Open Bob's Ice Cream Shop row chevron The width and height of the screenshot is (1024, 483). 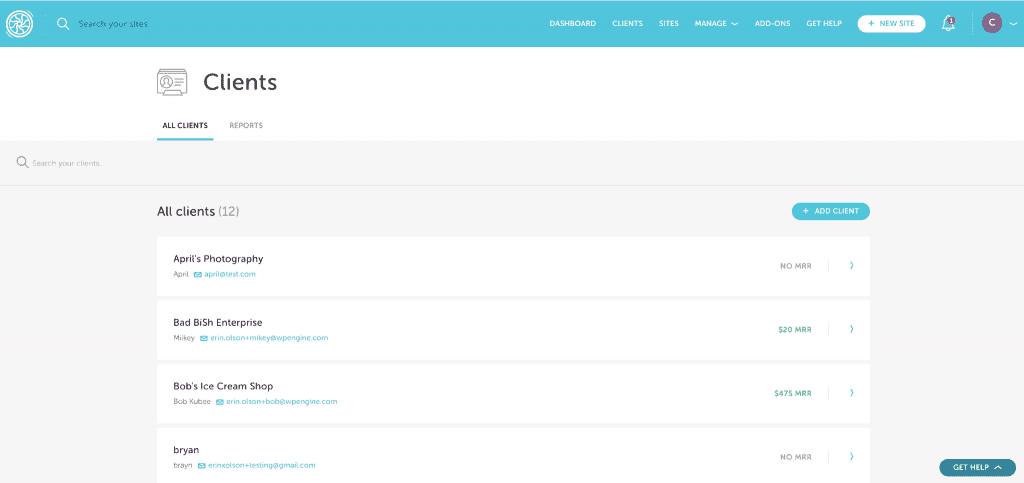tap(851, 393)
